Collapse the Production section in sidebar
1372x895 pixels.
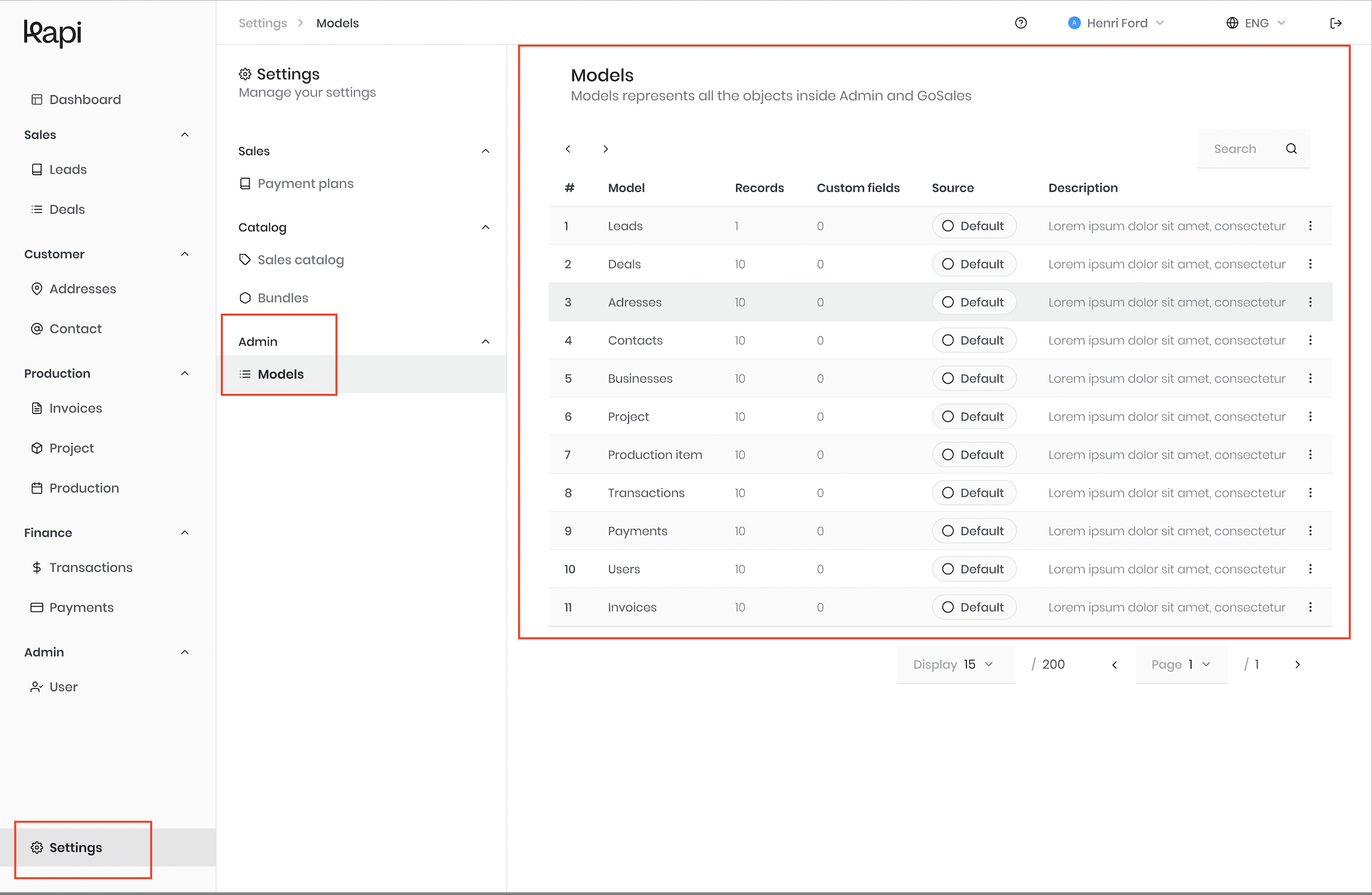184,373
